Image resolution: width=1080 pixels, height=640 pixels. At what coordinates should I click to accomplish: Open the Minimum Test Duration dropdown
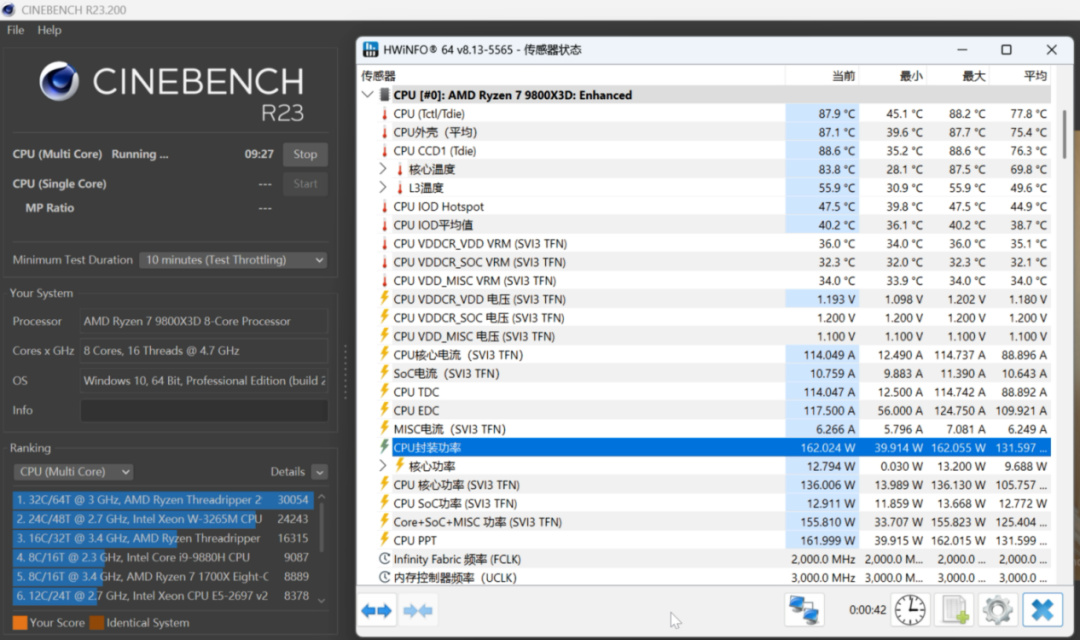tap(233, 260)
